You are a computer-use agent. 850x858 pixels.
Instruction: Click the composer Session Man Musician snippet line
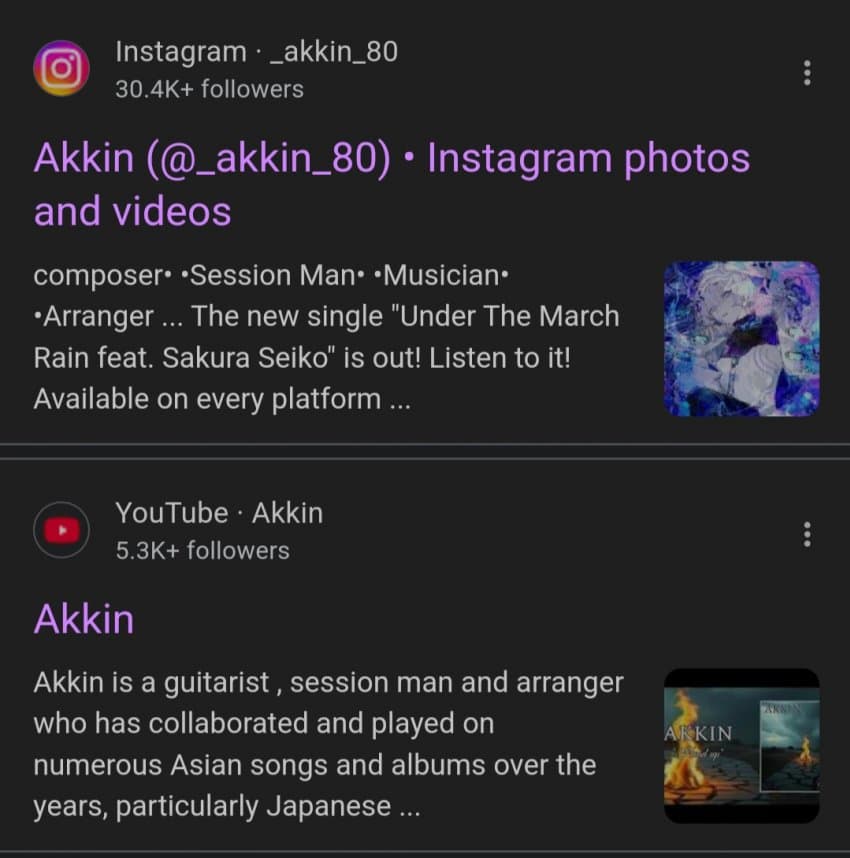271,275
